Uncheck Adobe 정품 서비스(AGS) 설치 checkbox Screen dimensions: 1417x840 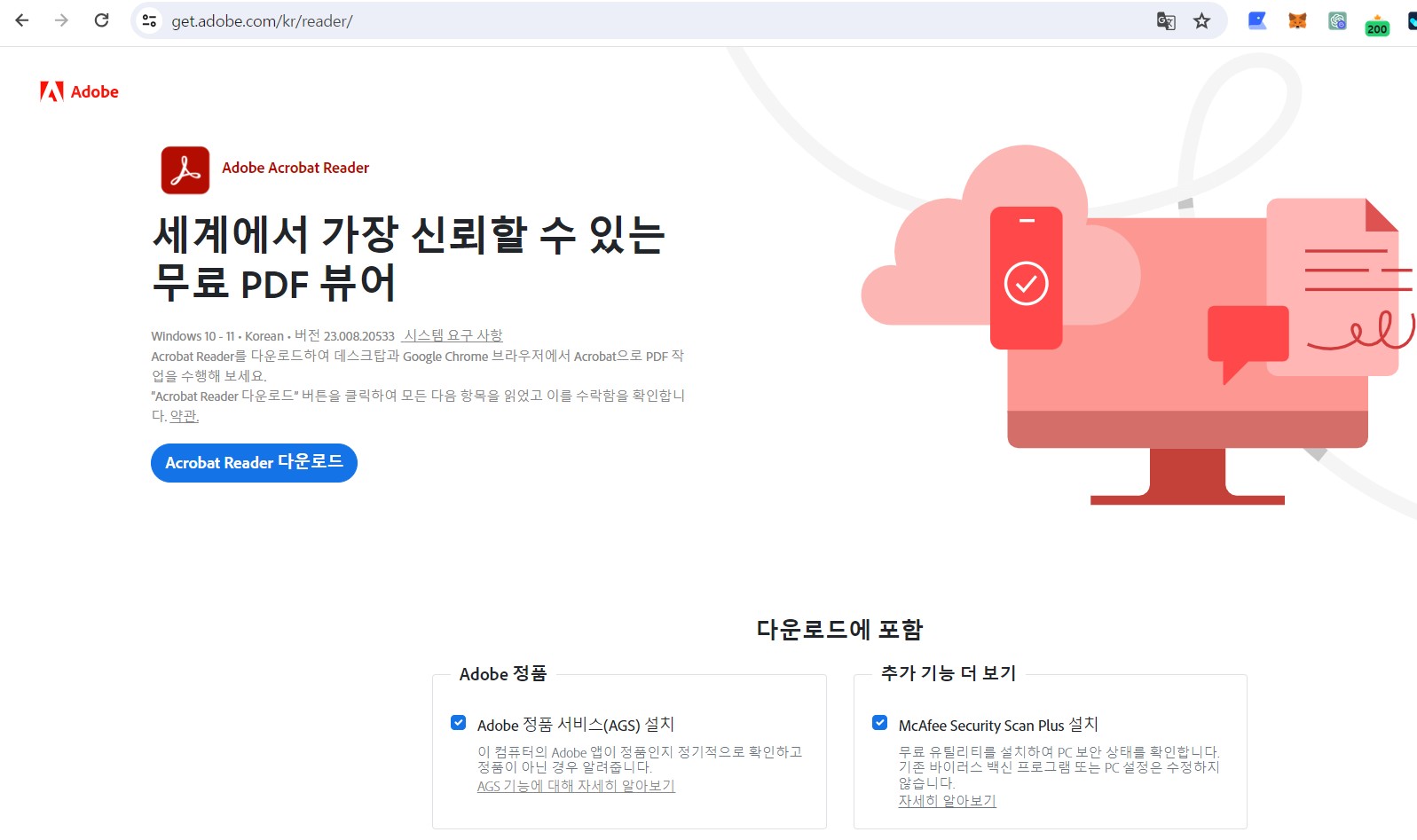pos(459,723)
